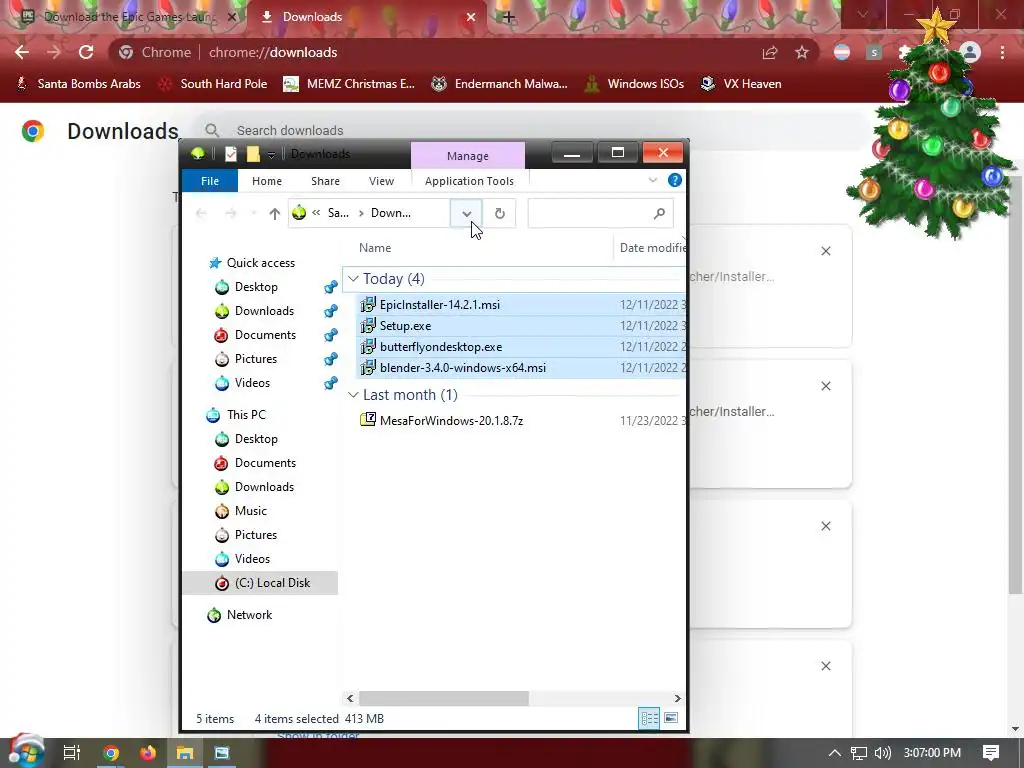The image size is (1024, 768).
Task: Remove first download entry in Chrome
Action: (x=825, y=251)
